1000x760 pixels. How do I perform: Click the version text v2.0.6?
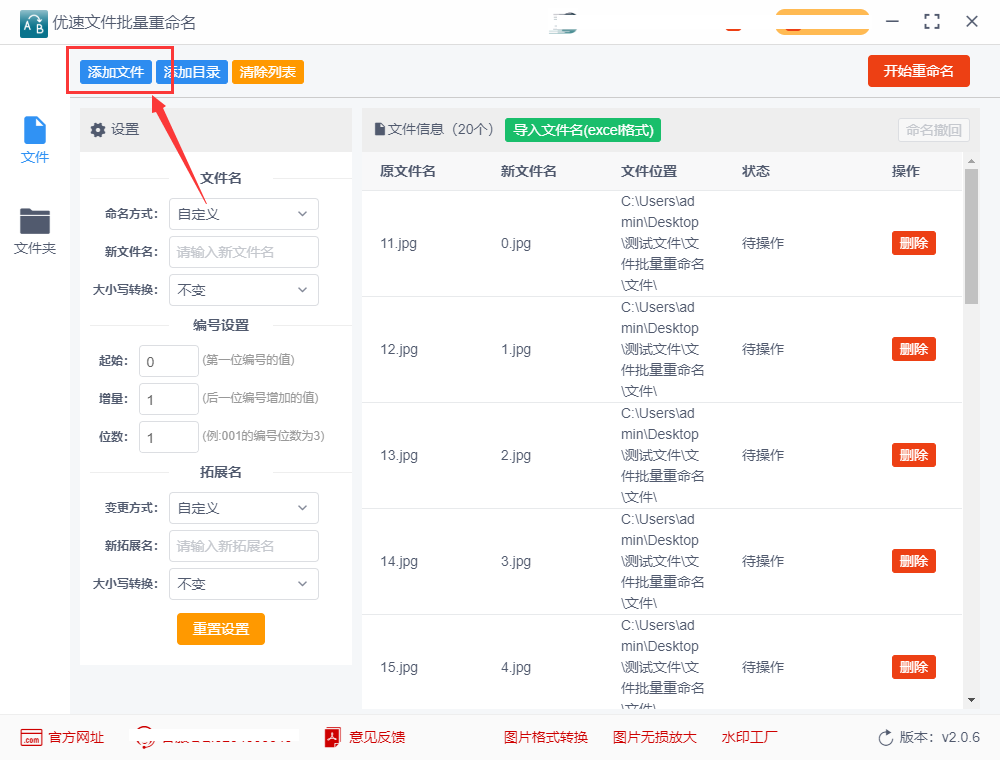coord(960,738)
